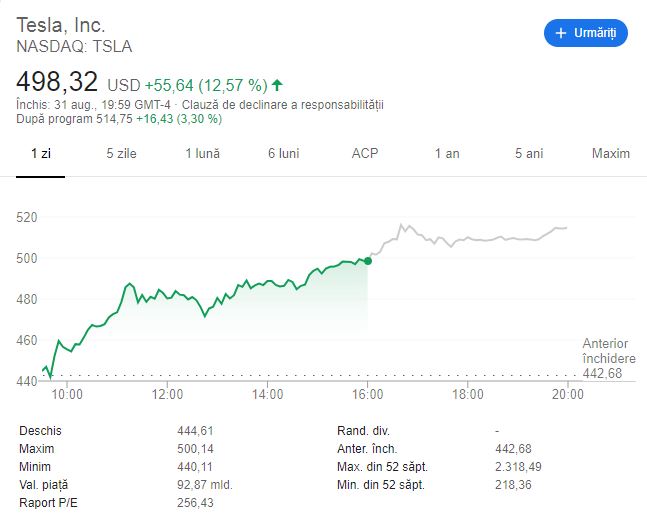This screenshot has width=647, height=521.
Task: Switch to the 5 zile tab
Action: point(122,153)
